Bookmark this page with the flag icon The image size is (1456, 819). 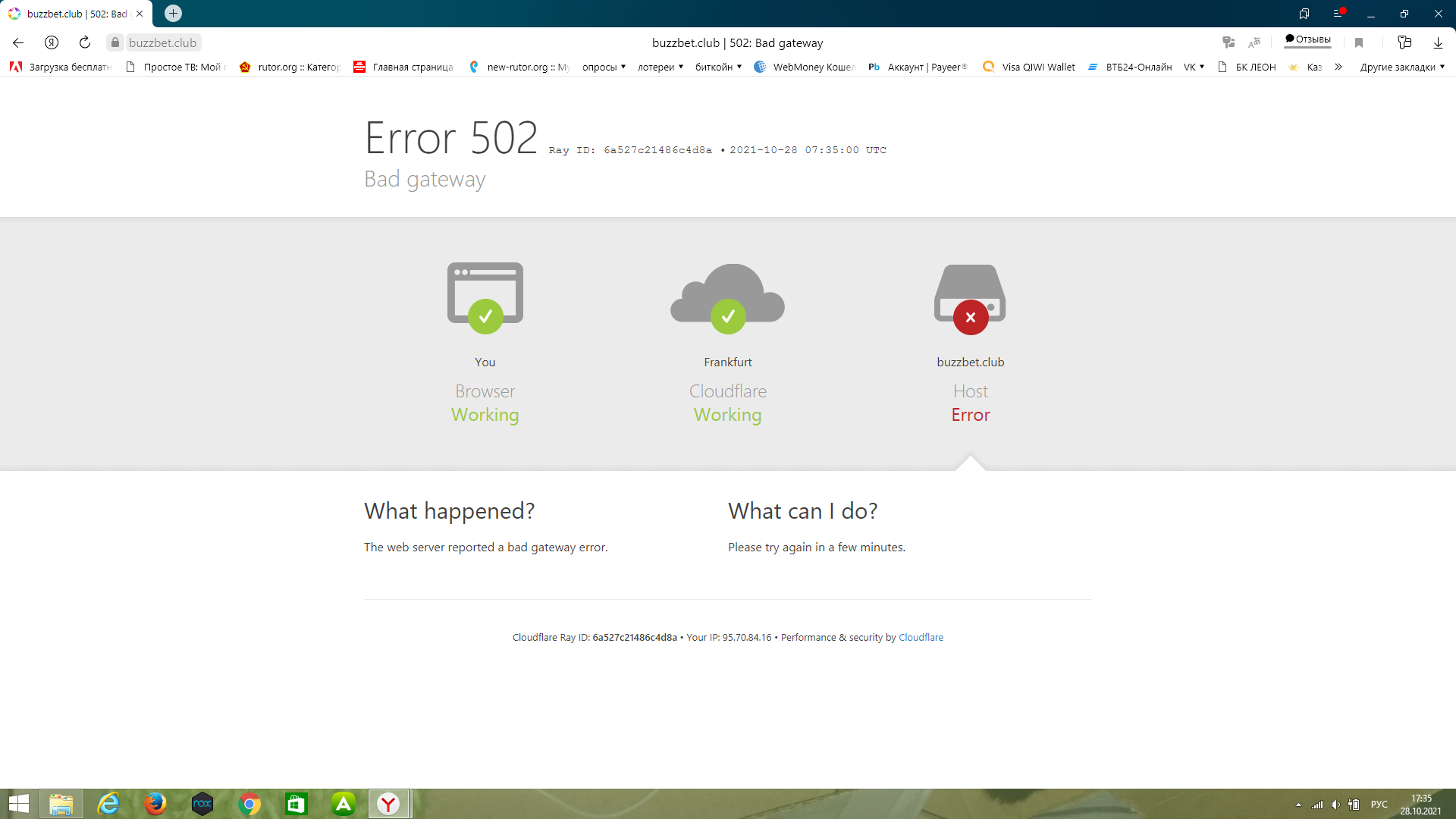click(x=1359, y=42)
